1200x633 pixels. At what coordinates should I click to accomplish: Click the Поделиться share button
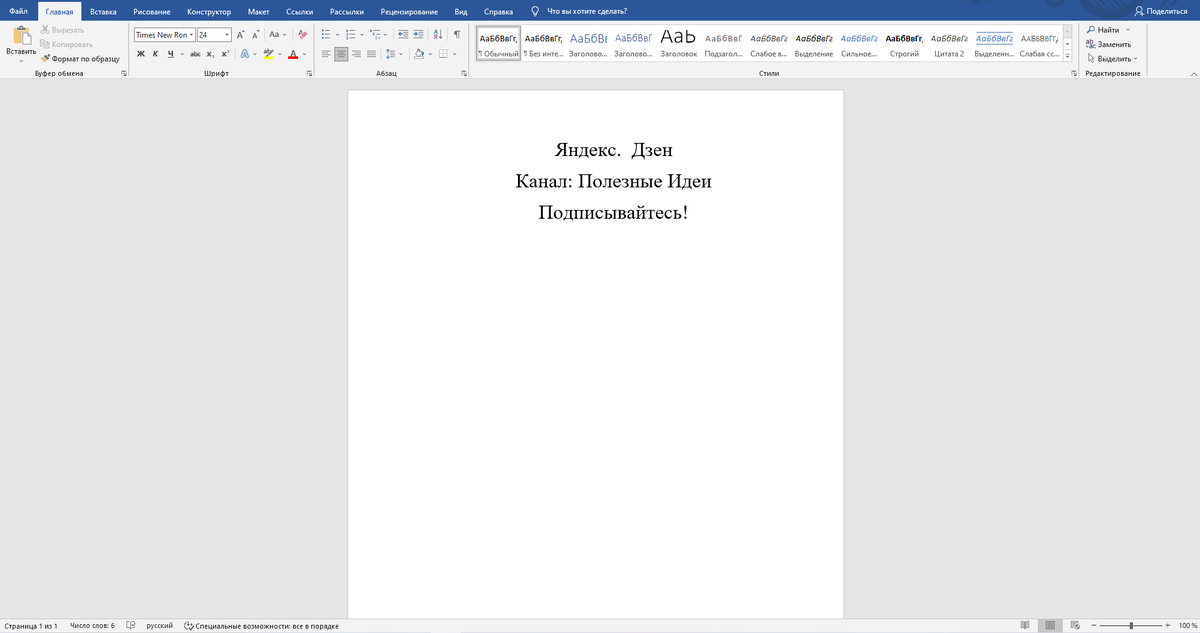pos(1161,10)
